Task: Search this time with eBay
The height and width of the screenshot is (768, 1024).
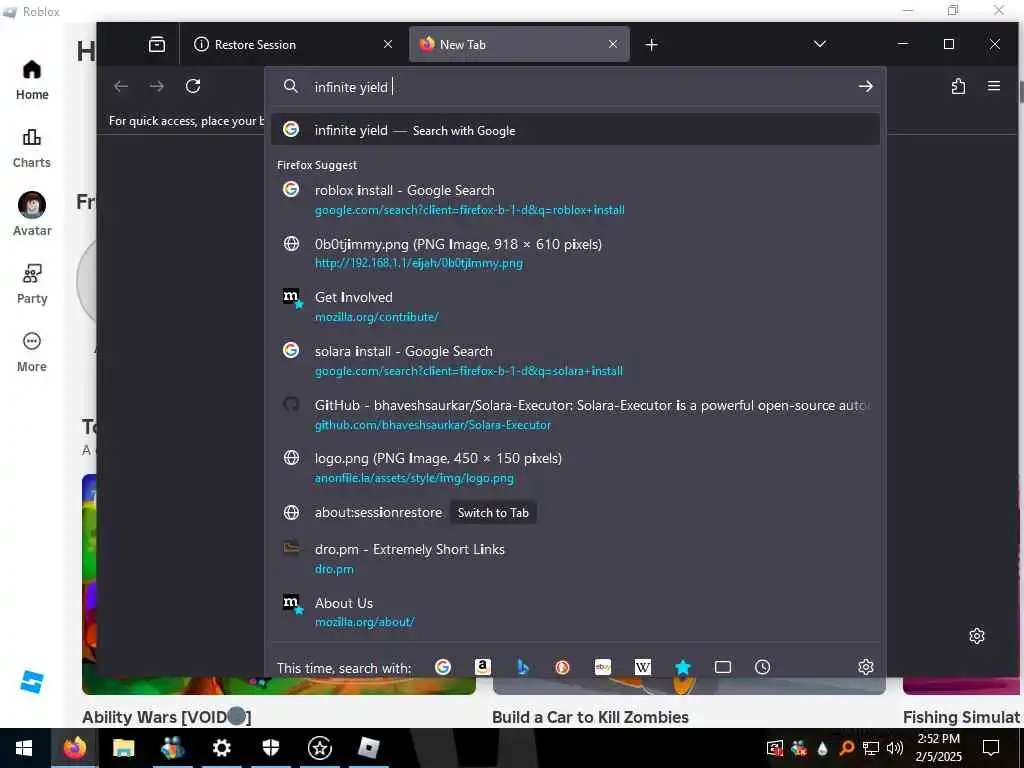Action: [x=603, y=667]
